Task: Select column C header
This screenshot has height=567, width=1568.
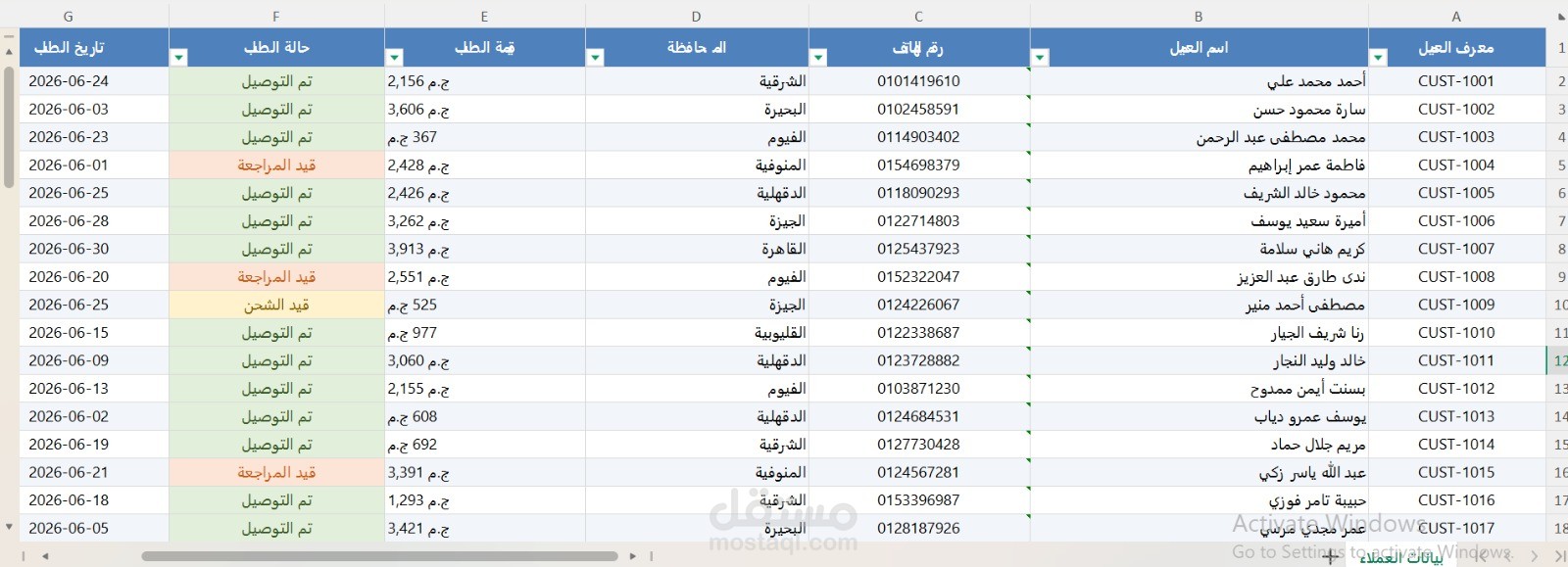Action: tap(918, 17)
